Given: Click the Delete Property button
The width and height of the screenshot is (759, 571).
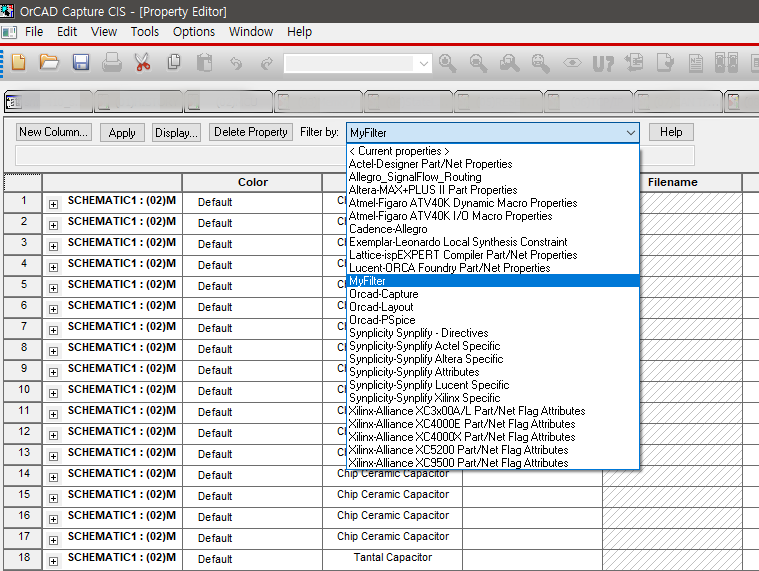Looking at the screenshot, I should coord(251,132).
